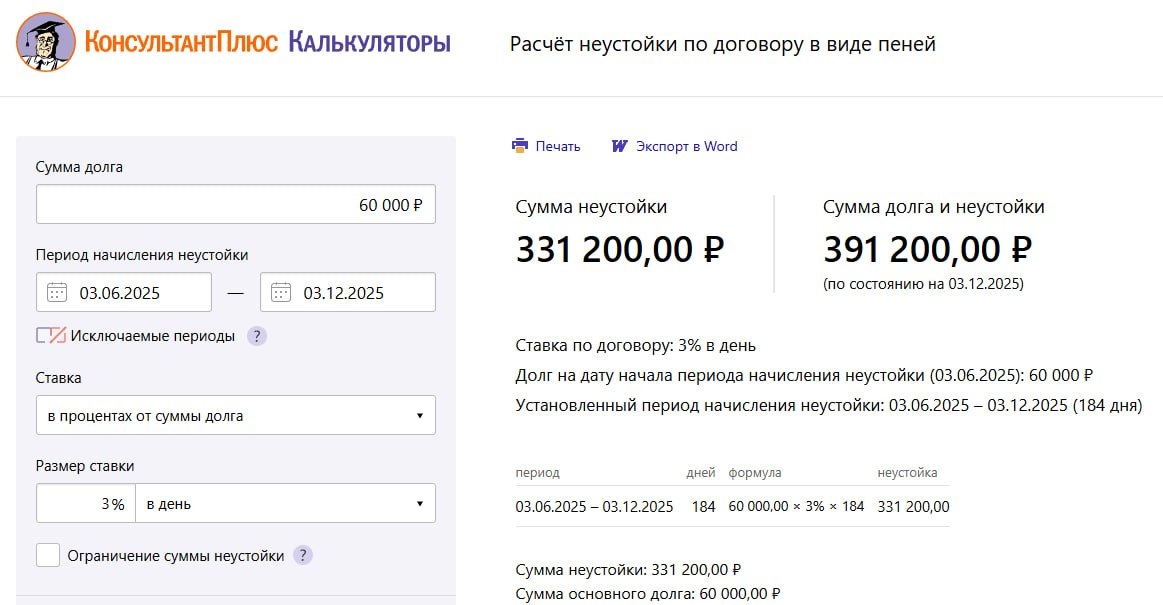Select the print icon before Печать
Screen dimensions: 1163x605
(x=519, y=145)
